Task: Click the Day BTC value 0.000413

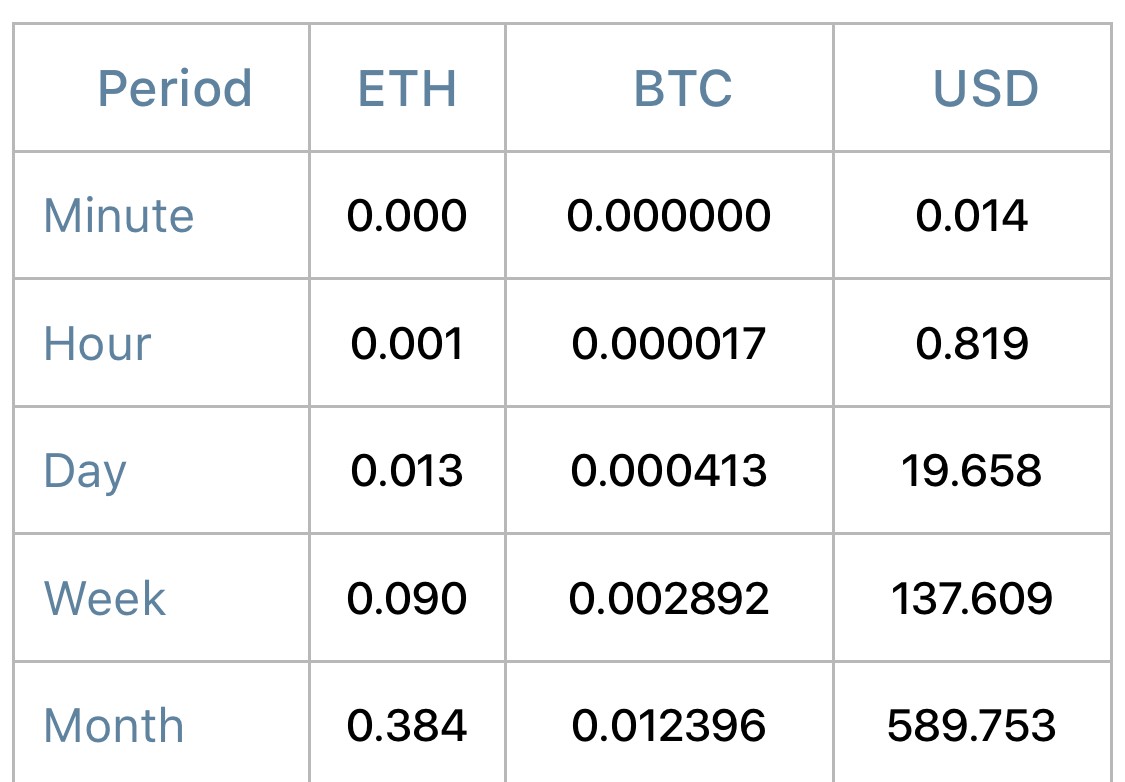Action: pyautogui.click(x=669, y=471)
